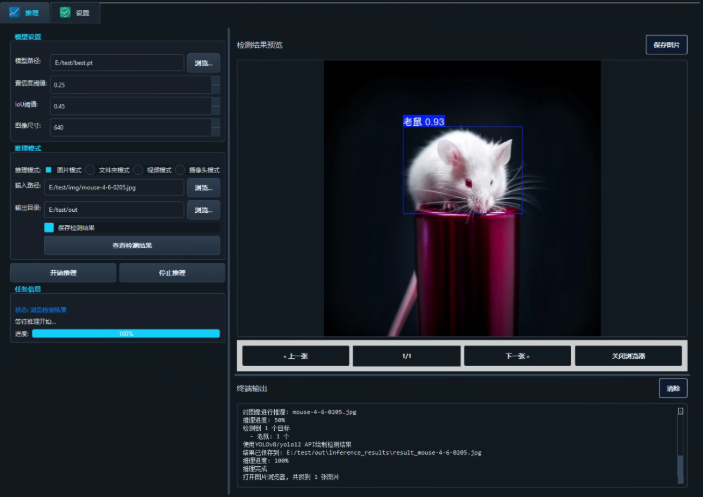
Task: Click the stepper arrows of the 0.45 IoU field
Action: coord(216,106)
